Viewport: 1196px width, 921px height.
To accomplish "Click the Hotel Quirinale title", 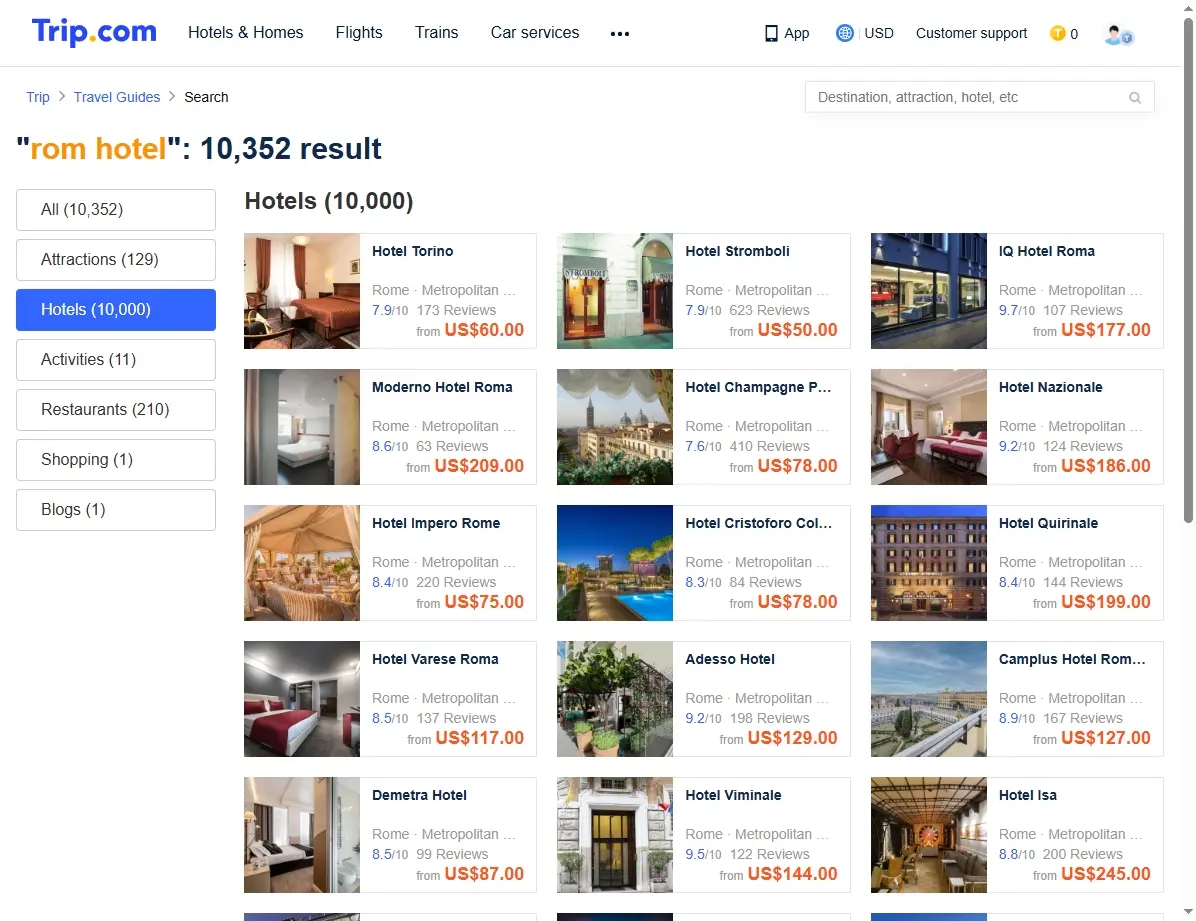I will (1048, 523).
